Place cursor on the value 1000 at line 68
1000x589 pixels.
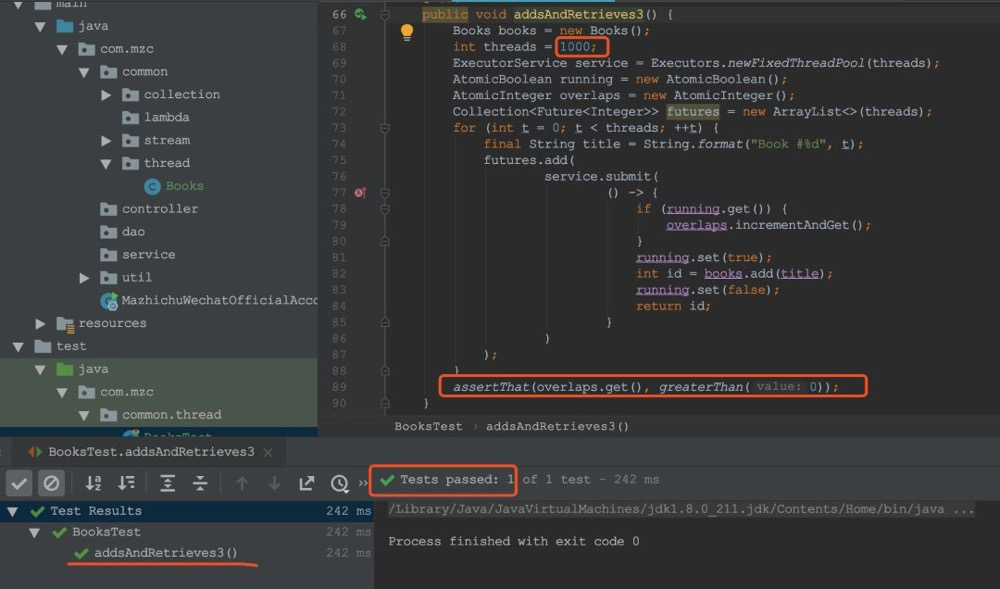click(x=575, y=47)
